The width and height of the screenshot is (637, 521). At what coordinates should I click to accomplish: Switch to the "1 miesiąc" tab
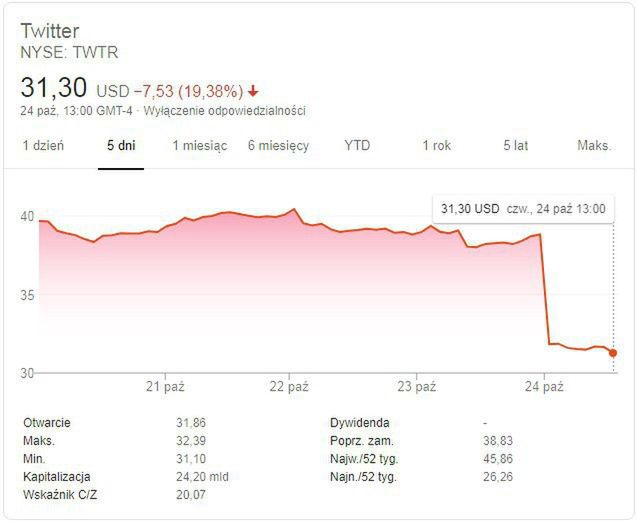pos(199,146)
